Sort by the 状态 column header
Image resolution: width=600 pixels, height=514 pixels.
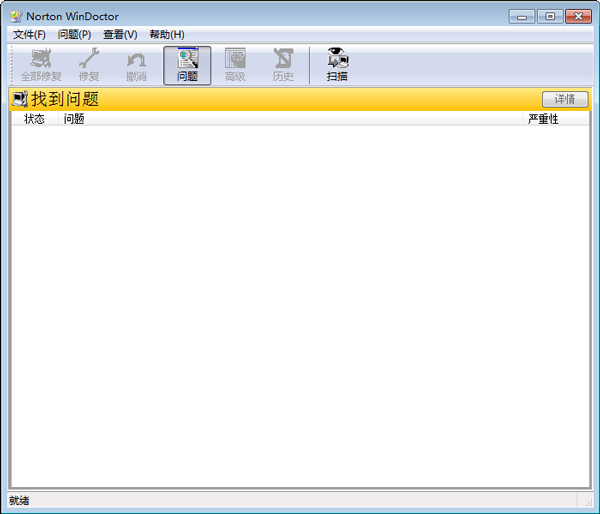pos(35,119)
